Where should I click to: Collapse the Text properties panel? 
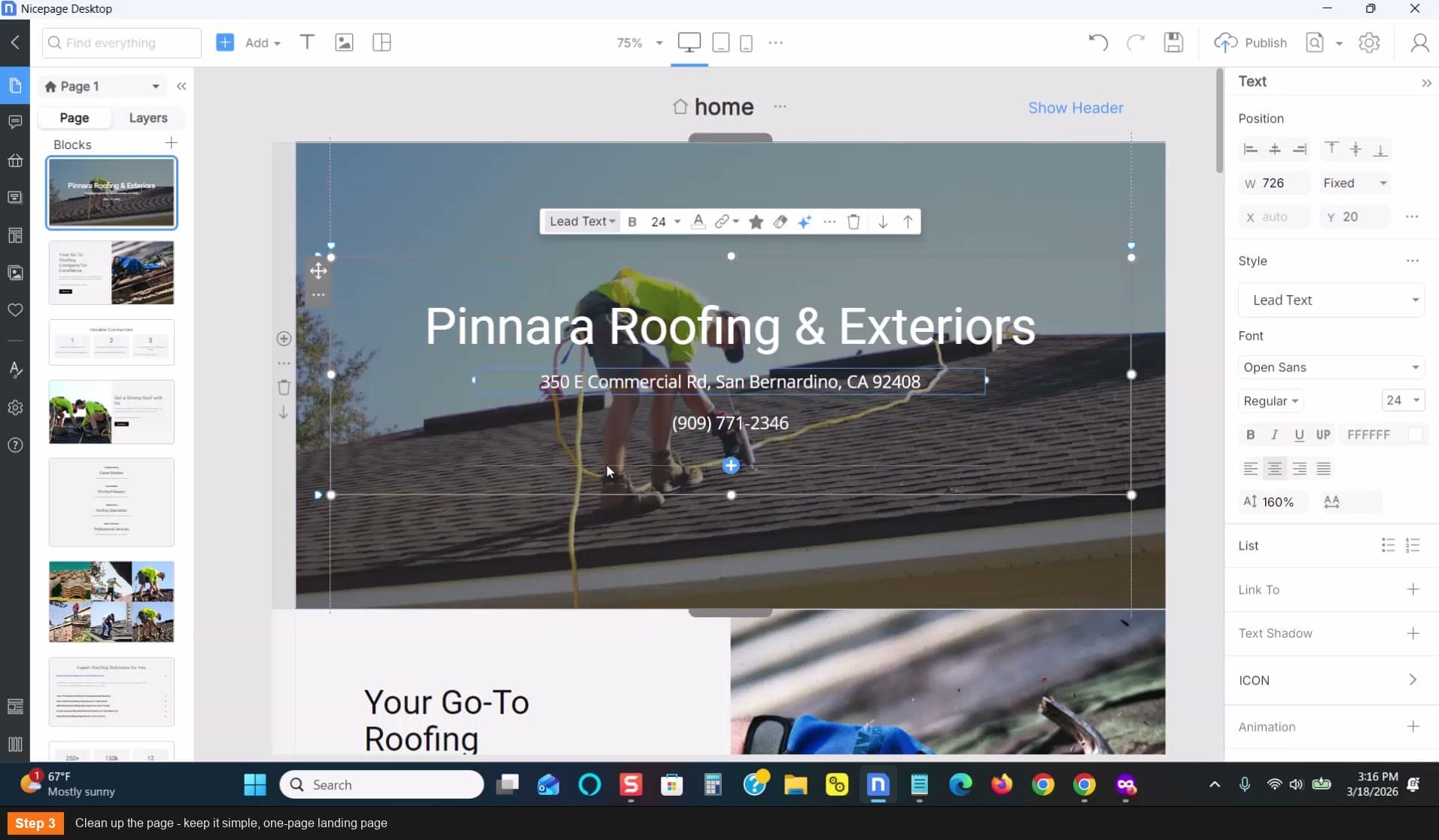(x=1426, y=83)
